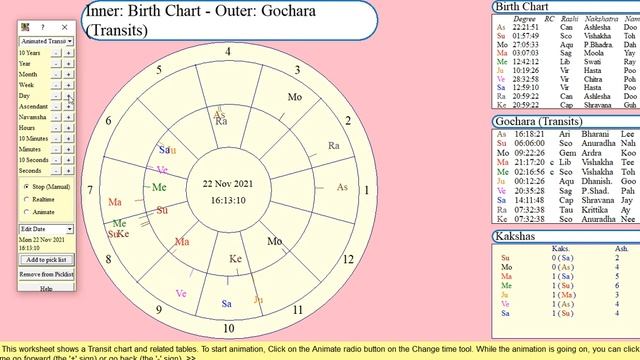Select Animate radio button
Viewport: 640px width, 360px height.
click(27, 212)
